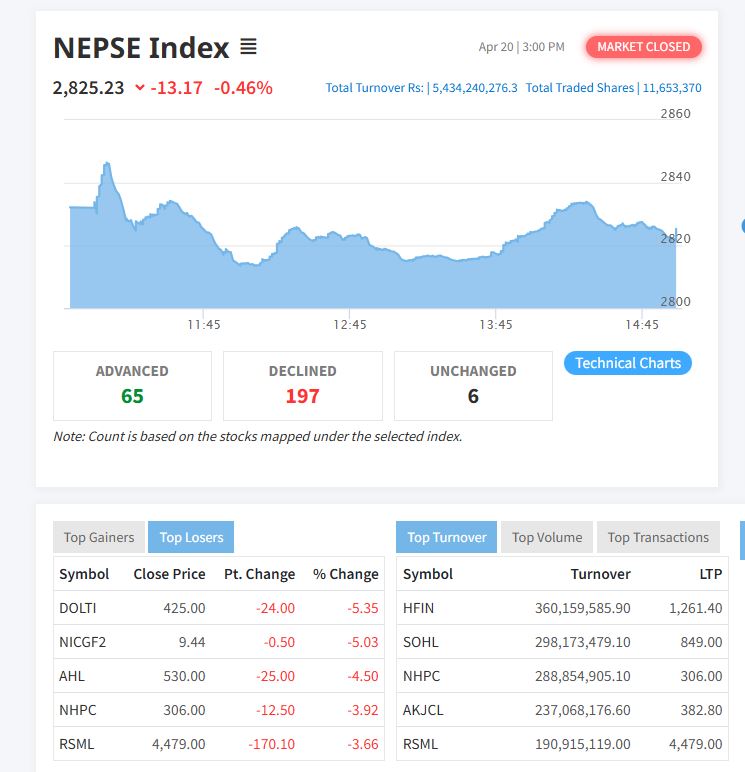Open AKJCL in the turnover table
745x772 pixels.
point(422,710)
